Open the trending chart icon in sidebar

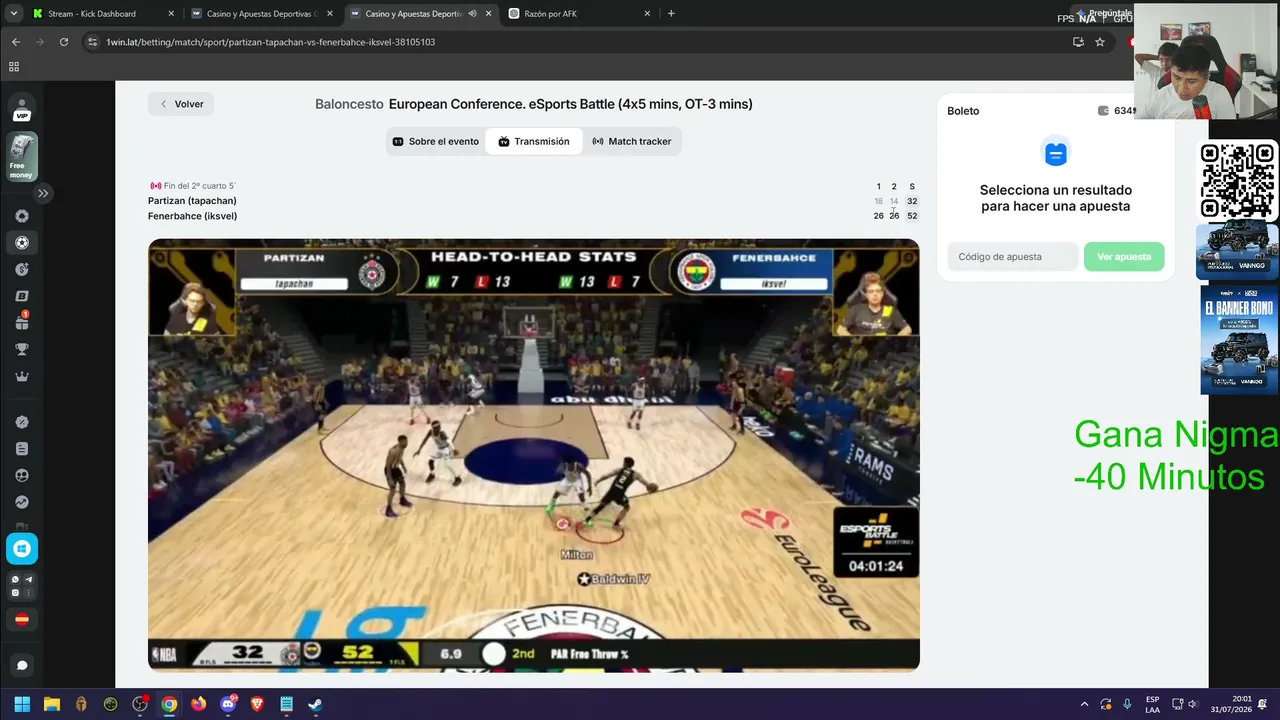click(x=22, y=502)
